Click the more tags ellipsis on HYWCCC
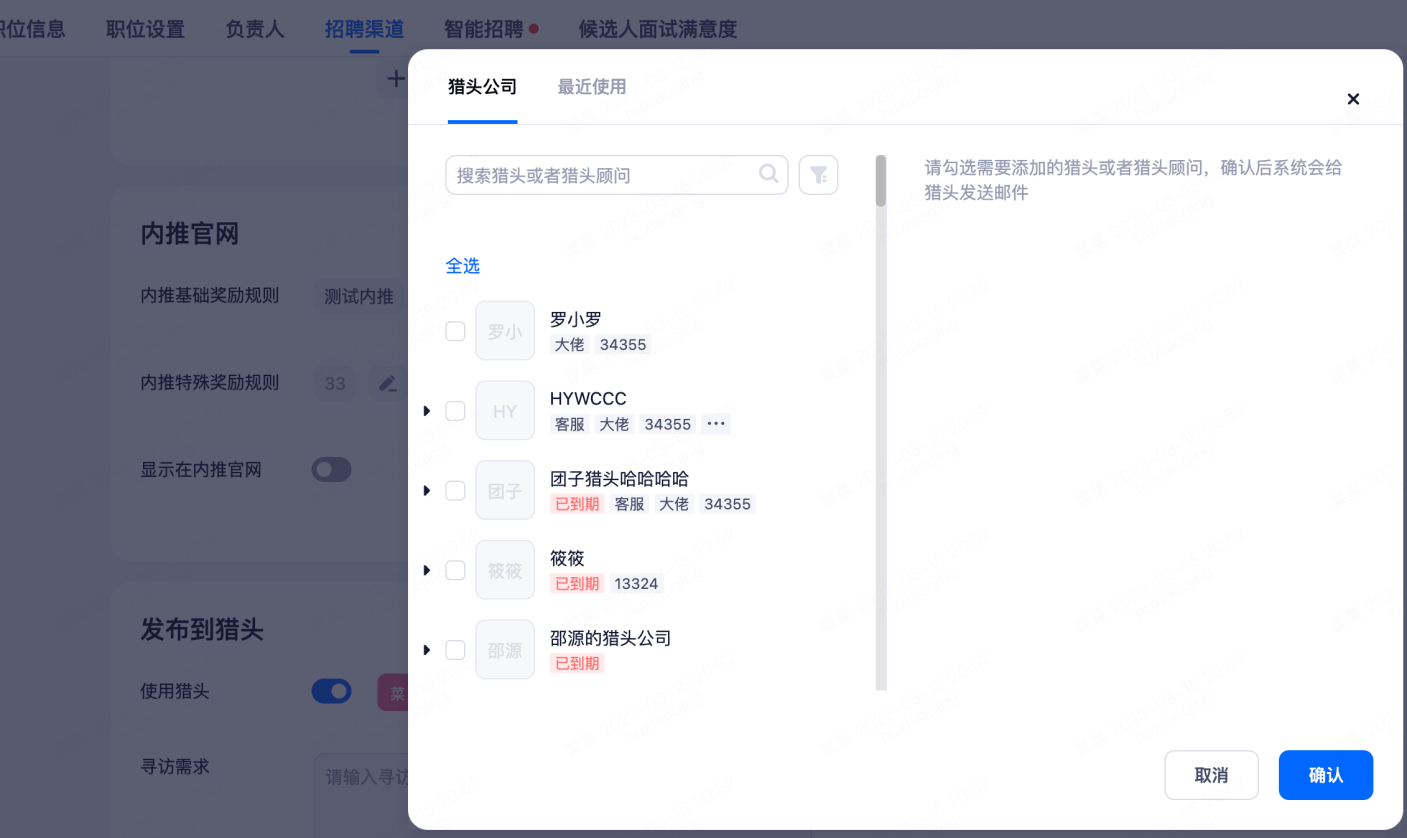This screenshot has width=1407, height=838. [716, 424]
